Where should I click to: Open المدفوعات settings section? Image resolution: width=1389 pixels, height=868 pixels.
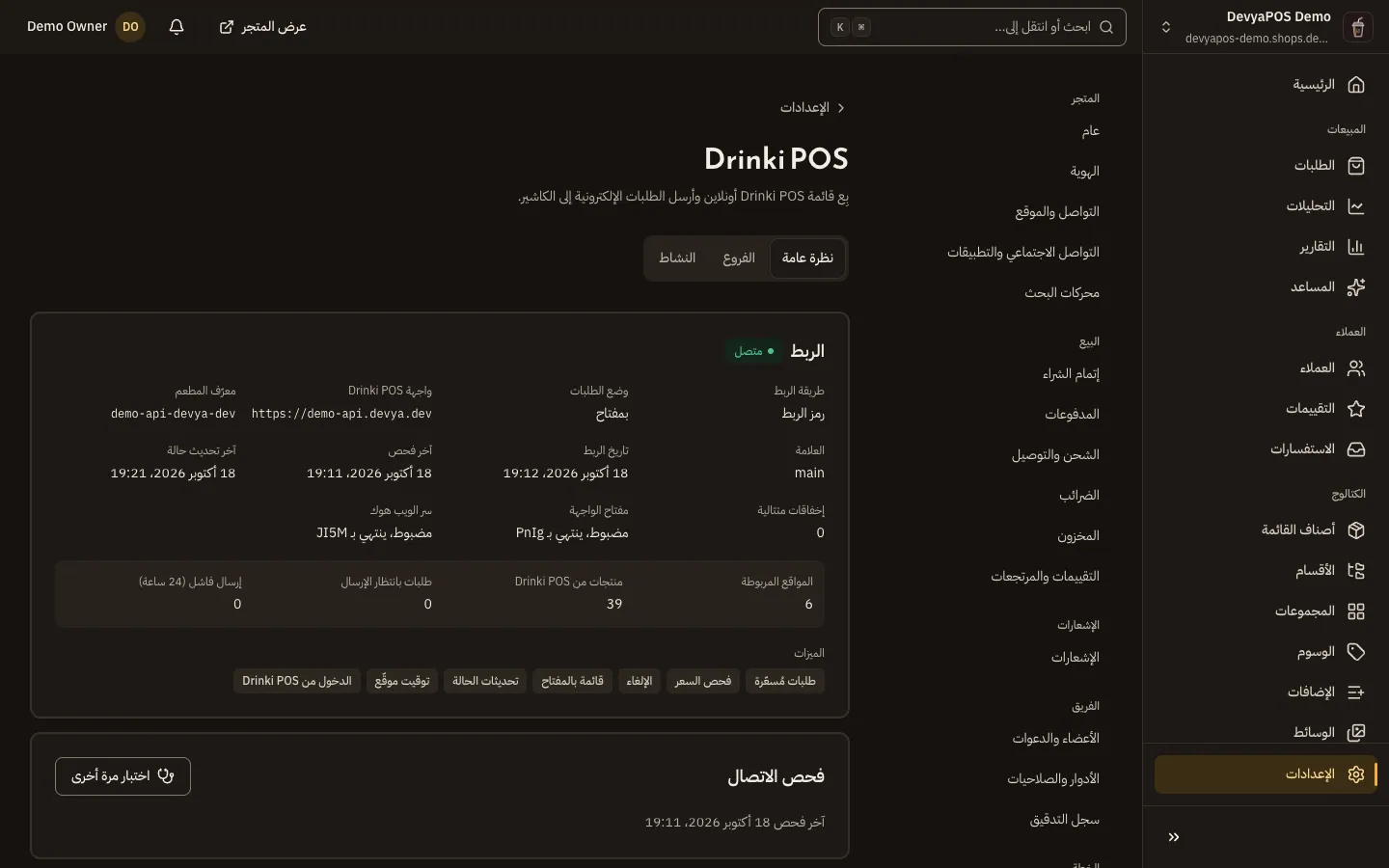coord(1073,415)
